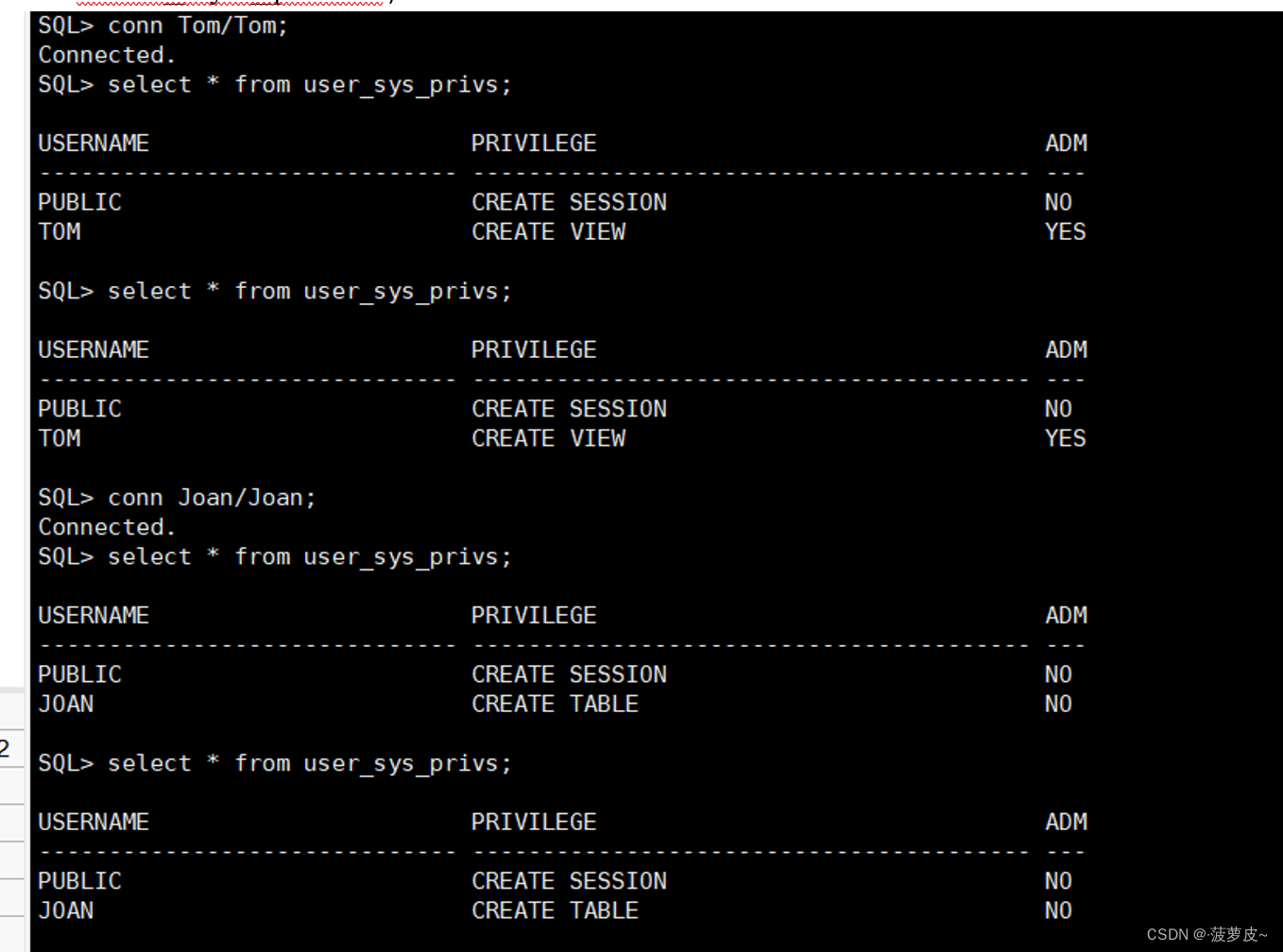Click the last select query at the bottom of the terminal
This screenshot has height=952, width=1283.
[274, 764]
